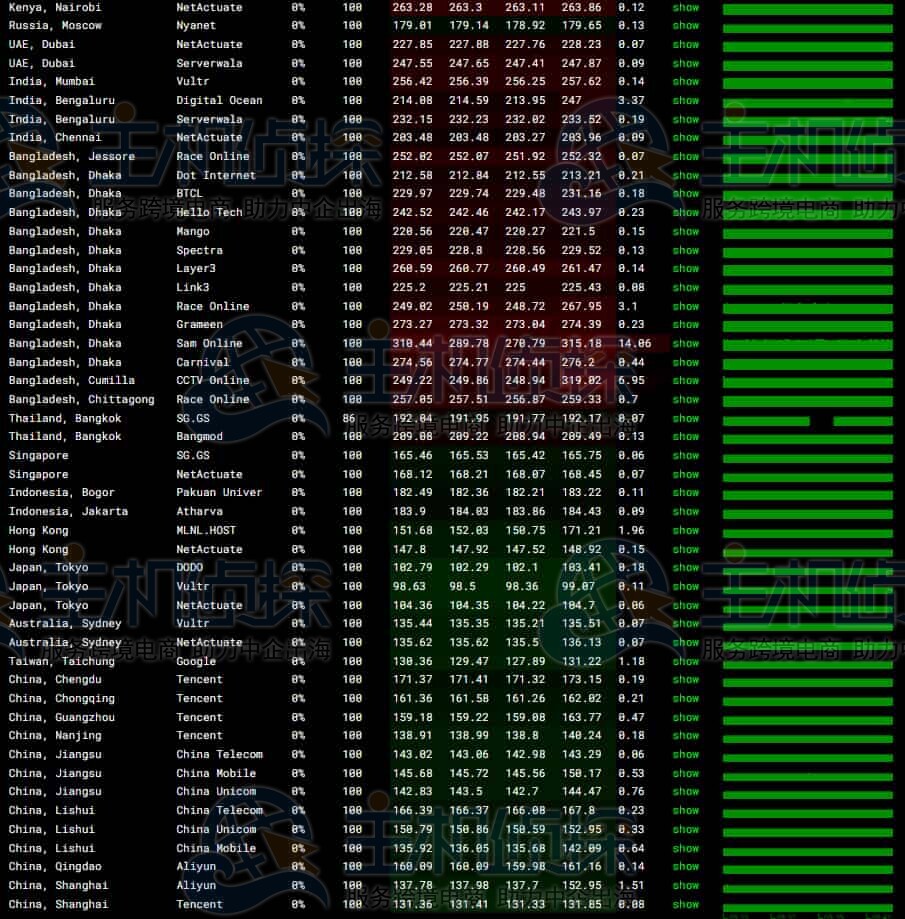Click show link for China, Chengdu Tencent
The width and height of the screenshot is (905, 919).
[x=686, y=680]
